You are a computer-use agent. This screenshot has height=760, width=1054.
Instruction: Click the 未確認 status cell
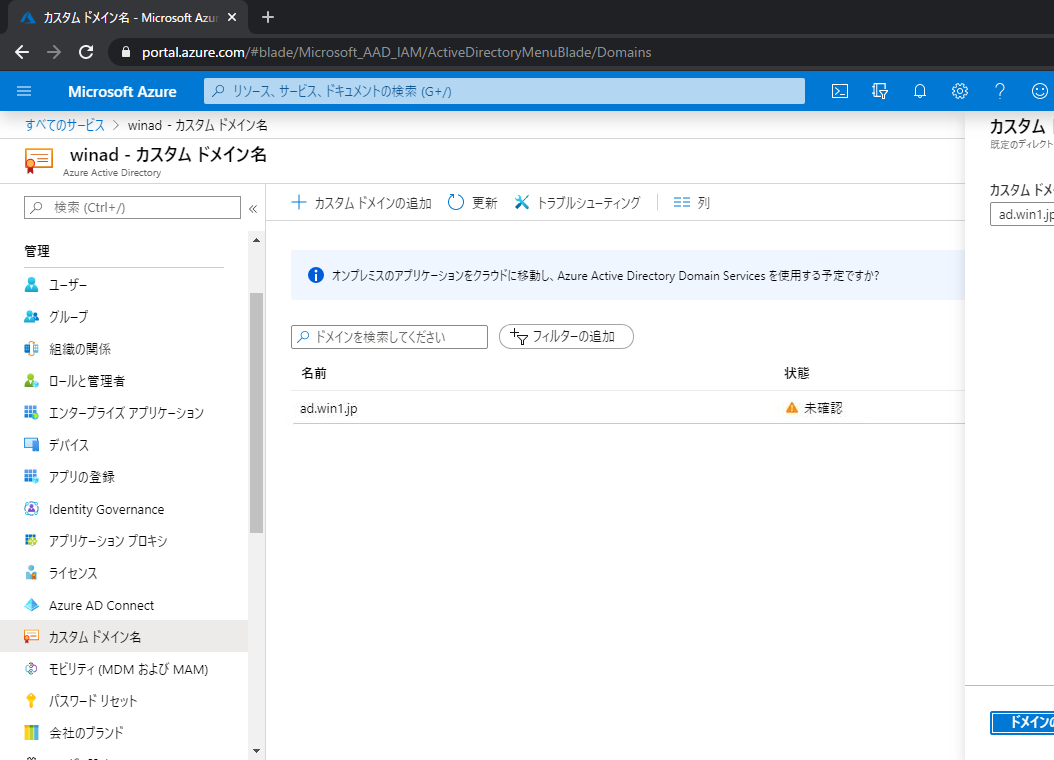[x=813, y=408]
